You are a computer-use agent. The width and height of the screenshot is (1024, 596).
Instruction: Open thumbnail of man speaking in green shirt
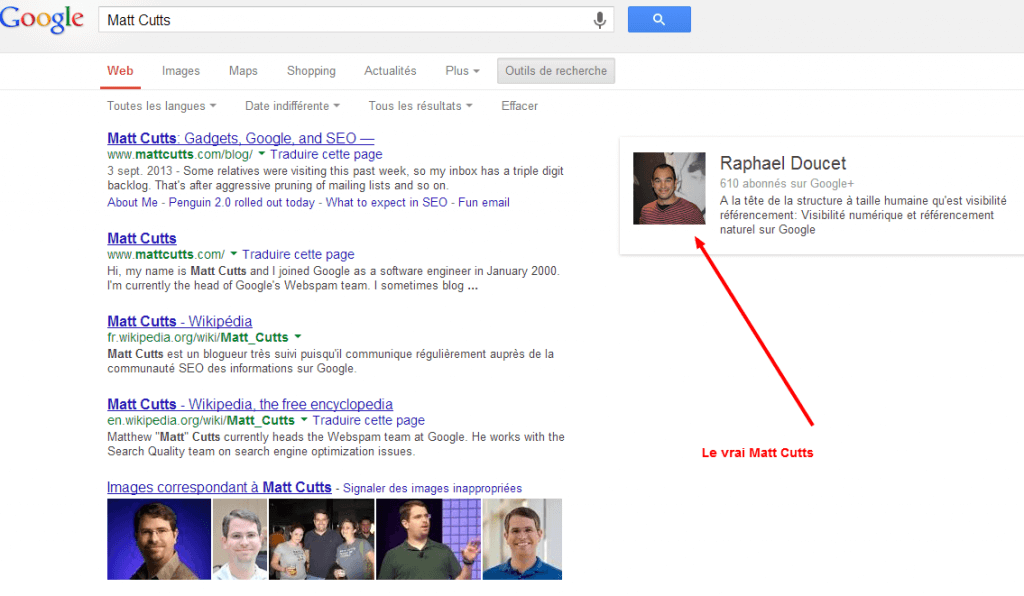(x=428, y=539)
